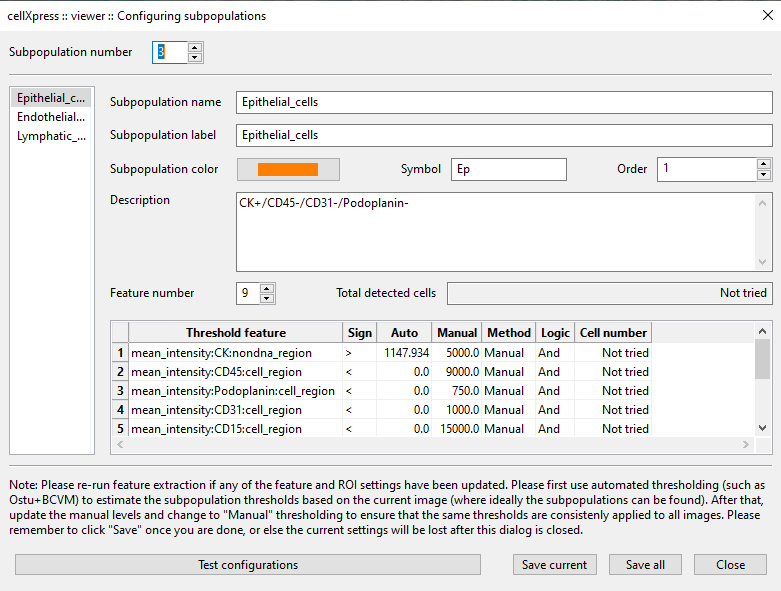Edit the Subpopulation label field
Viewport: 781px width, 591px height.
[x=504, y=135]
